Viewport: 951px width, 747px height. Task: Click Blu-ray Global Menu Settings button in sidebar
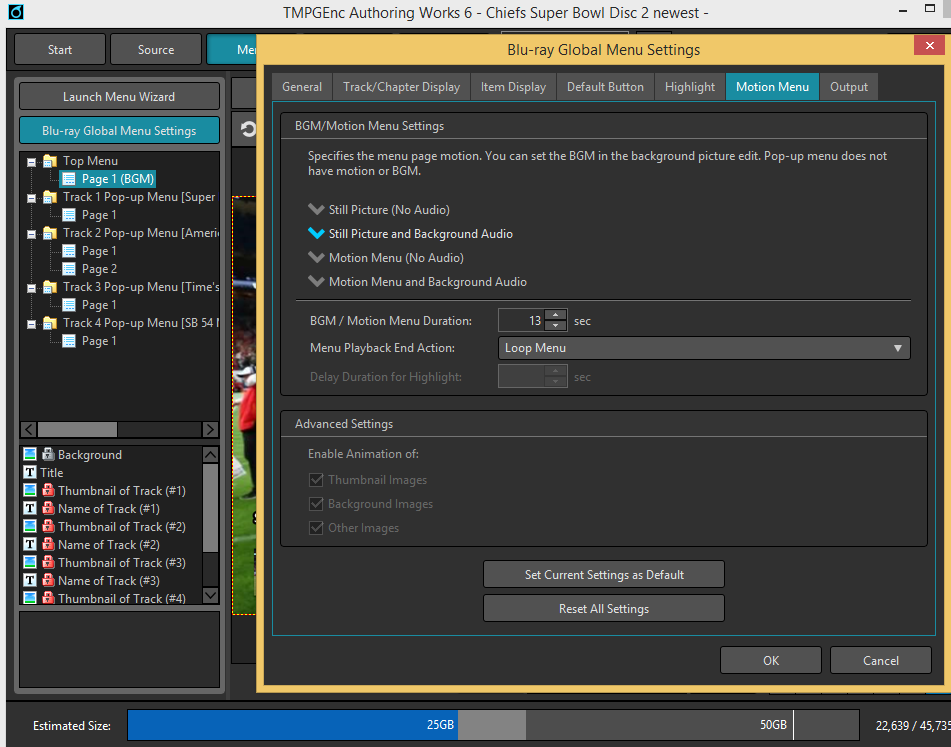tap(119, 130)
